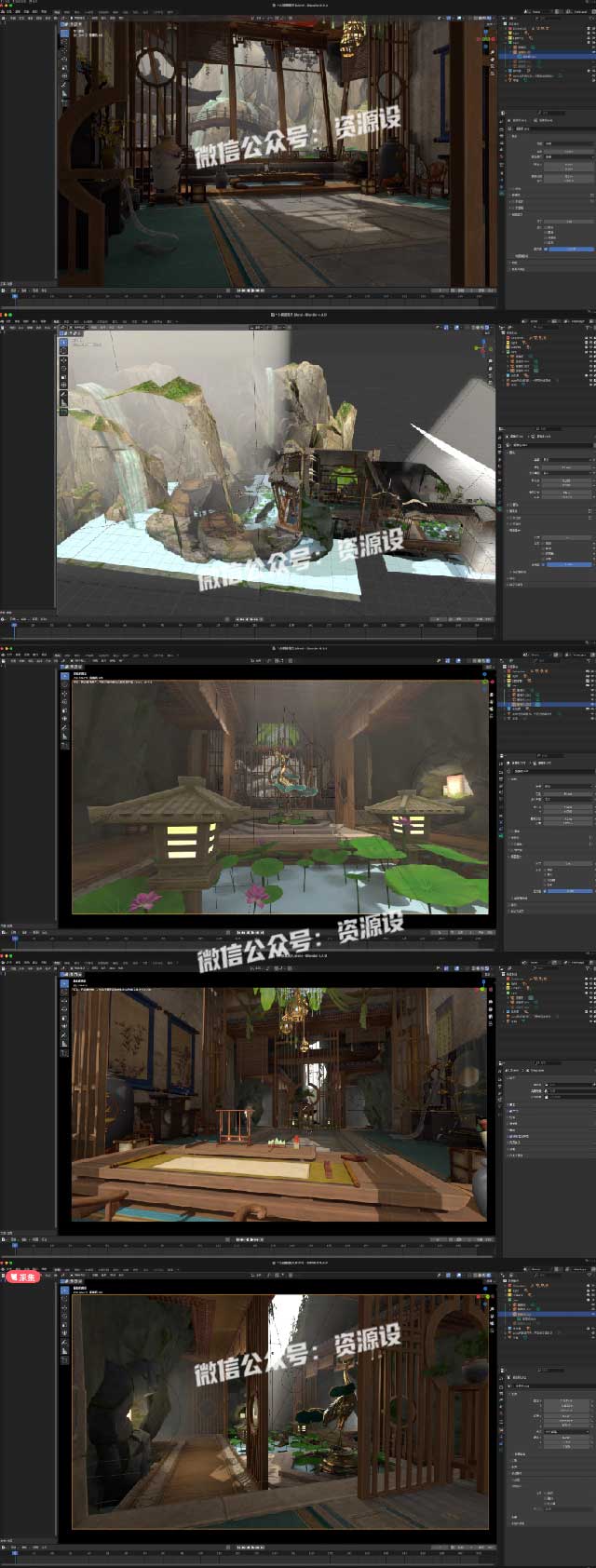596x1568 pixels.
Task: Select the highlighted outliner row in the crane statue window
Action: point(547,1313)
